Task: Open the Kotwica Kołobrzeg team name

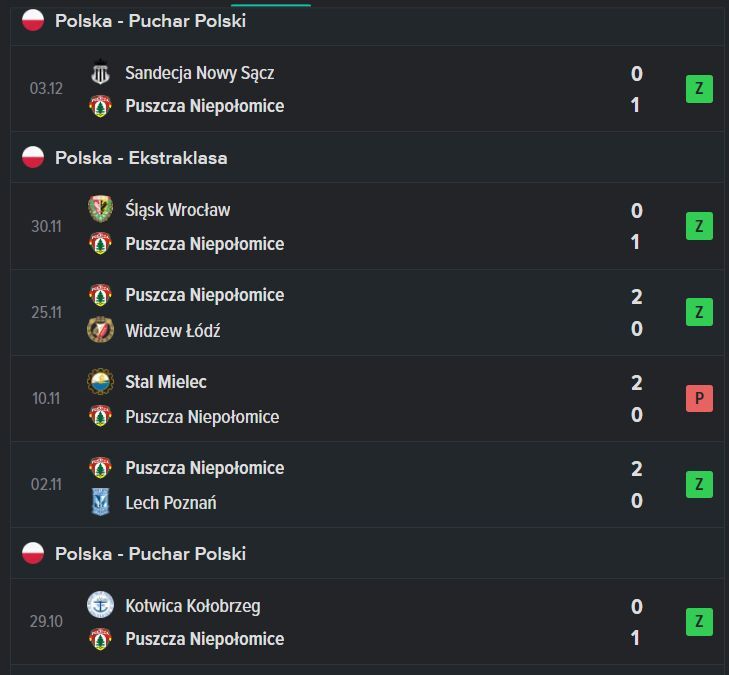Action: pos(192,605)
